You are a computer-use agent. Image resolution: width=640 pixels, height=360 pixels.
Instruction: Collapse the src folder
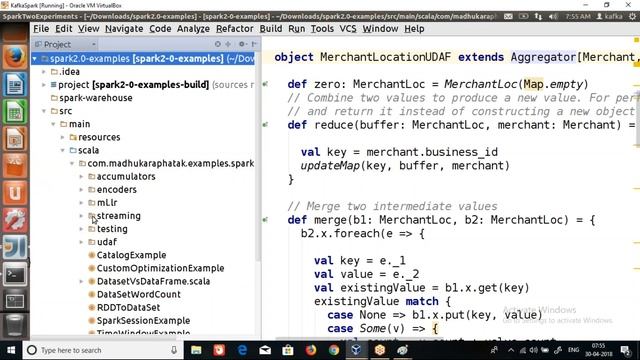[x=44, y=111]
